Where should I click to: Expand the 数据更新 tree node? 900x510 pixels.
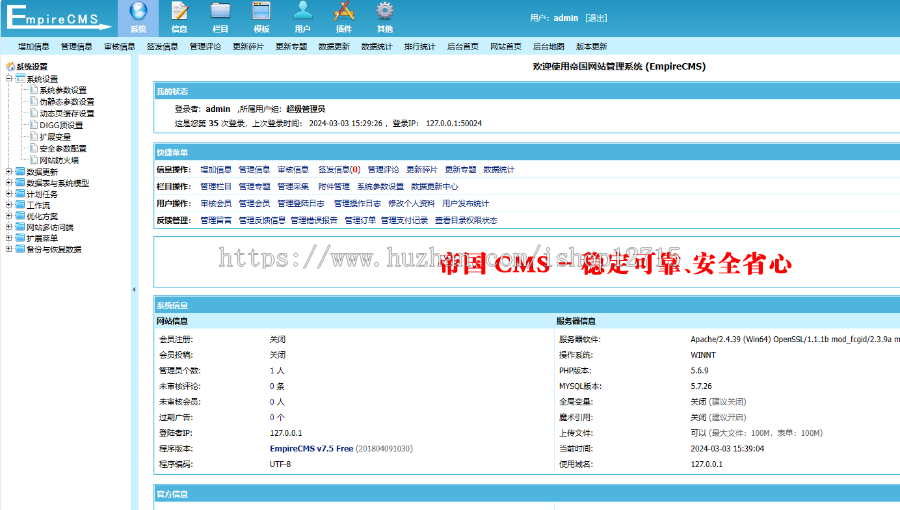pos(9,172)
